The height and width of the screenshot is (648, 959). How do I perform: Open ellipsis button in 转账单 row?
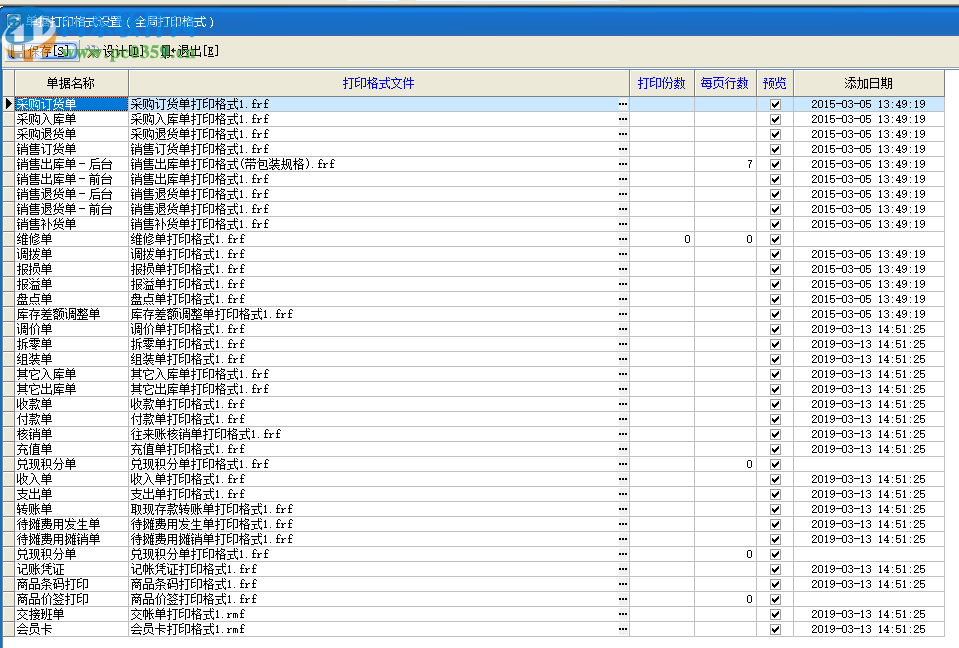[x=623, y=509]
